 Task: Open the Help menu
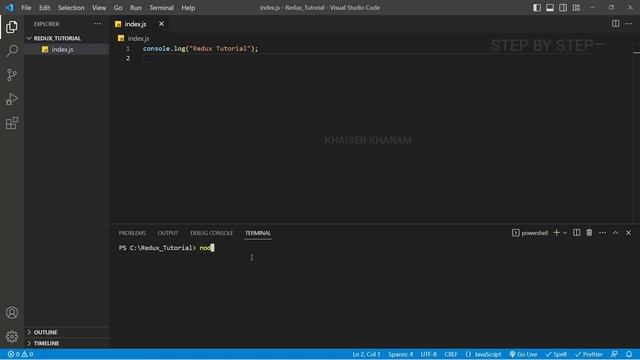pyautogui.click(x=188, y=8)
